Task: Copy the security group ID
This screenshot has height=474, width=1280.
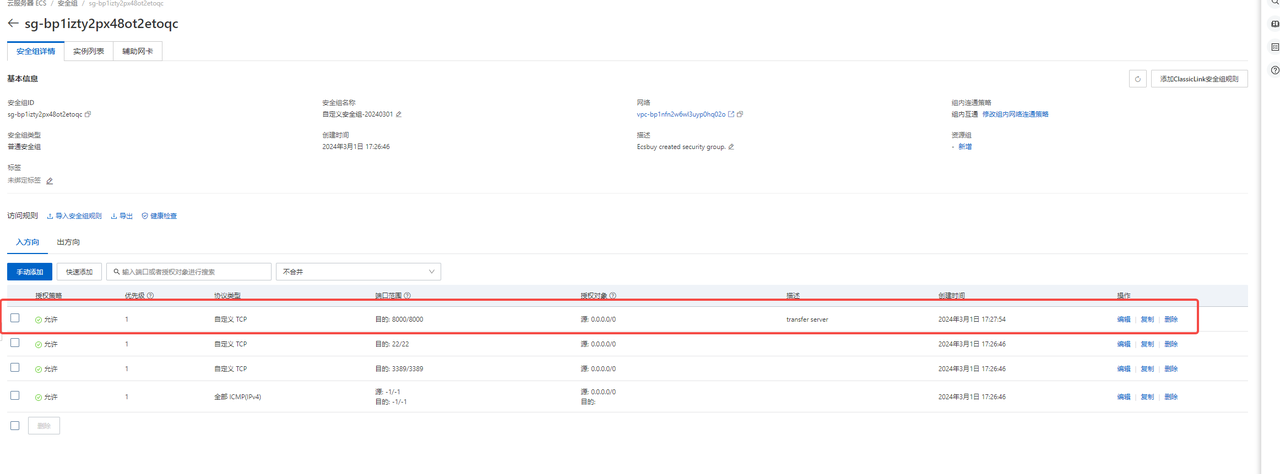Action: [x=88, y=115]
